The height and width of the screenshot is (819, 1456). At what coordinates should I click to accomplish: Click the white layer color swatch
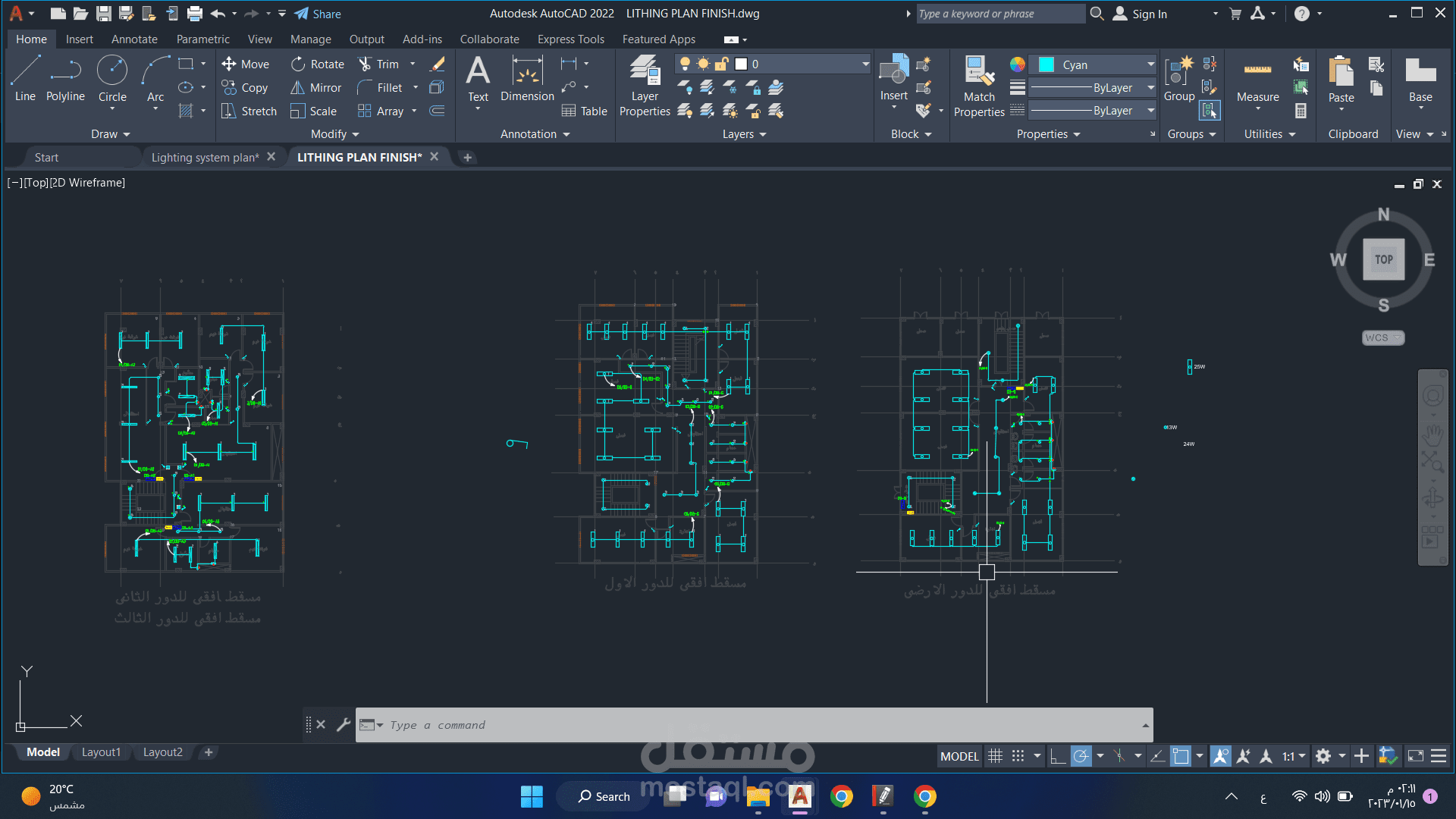point(742,64)
